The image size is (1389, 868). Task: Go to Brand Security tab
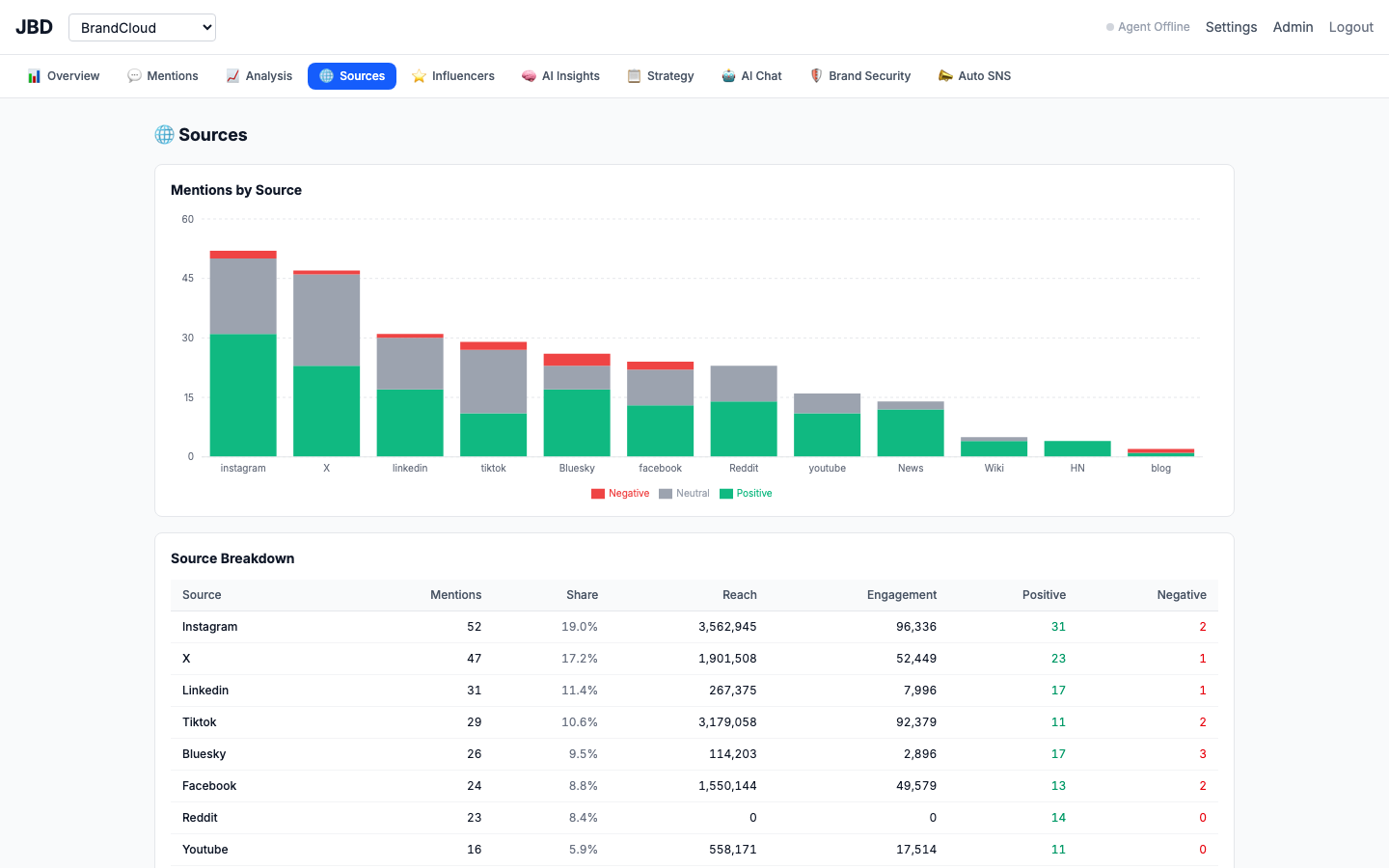(x=859, y=76)
